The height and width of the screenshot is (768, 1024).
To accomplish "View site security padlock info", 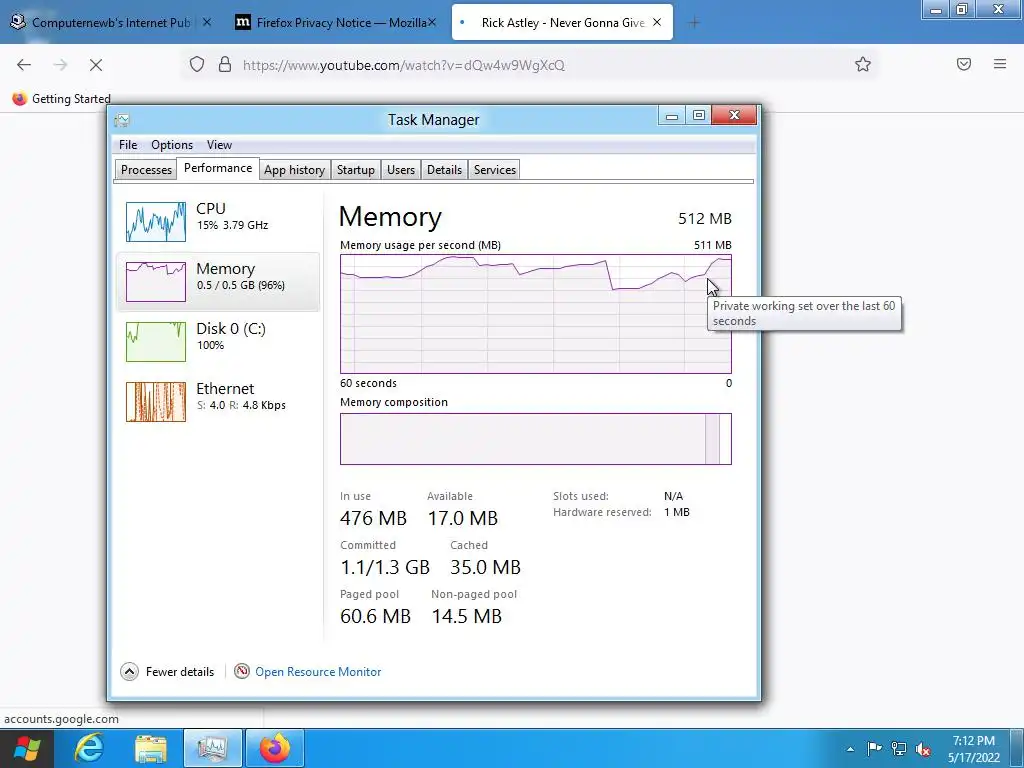I will click(x=225, y=65).
